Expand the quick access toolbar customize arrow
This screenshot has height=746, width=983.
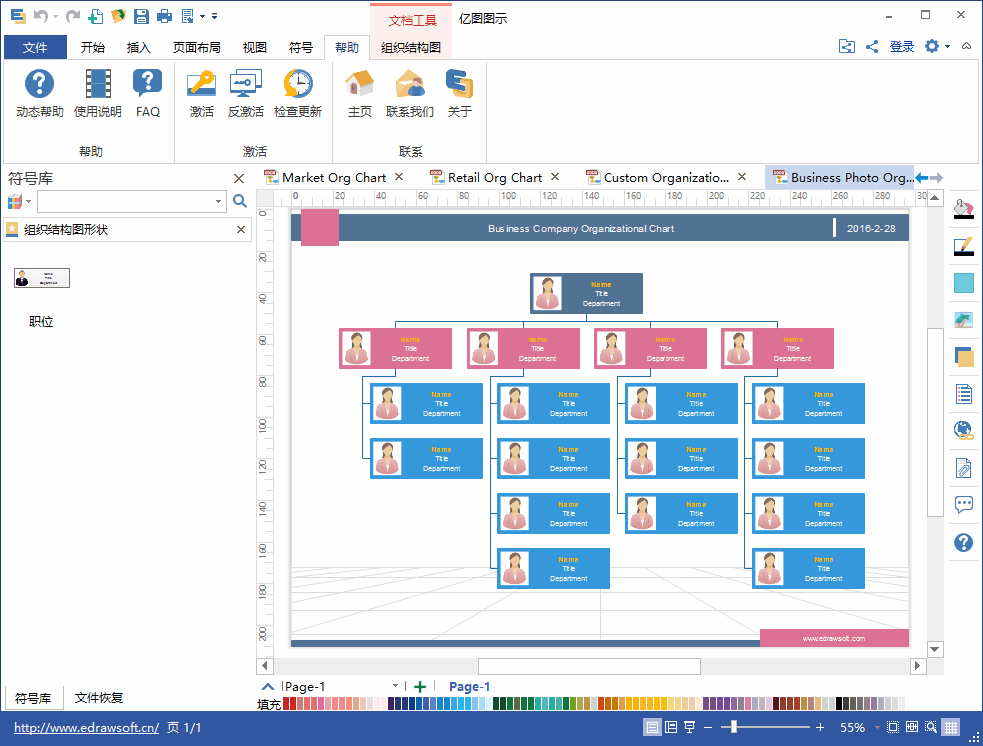click(x=214, y=16)
